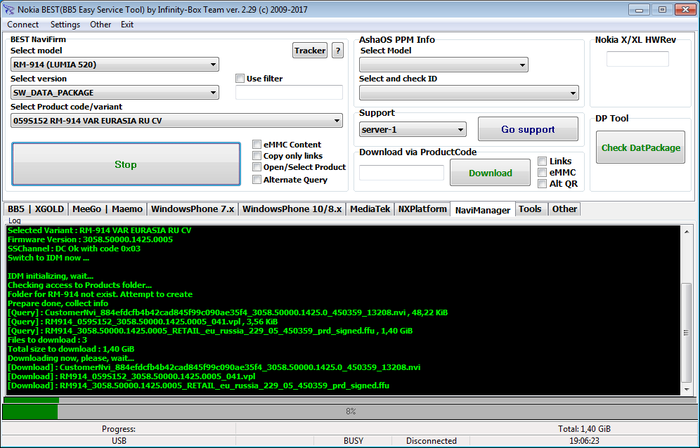700x448 pixels.
Task: Click the USB status bar entry
Action: click(119, 441)
